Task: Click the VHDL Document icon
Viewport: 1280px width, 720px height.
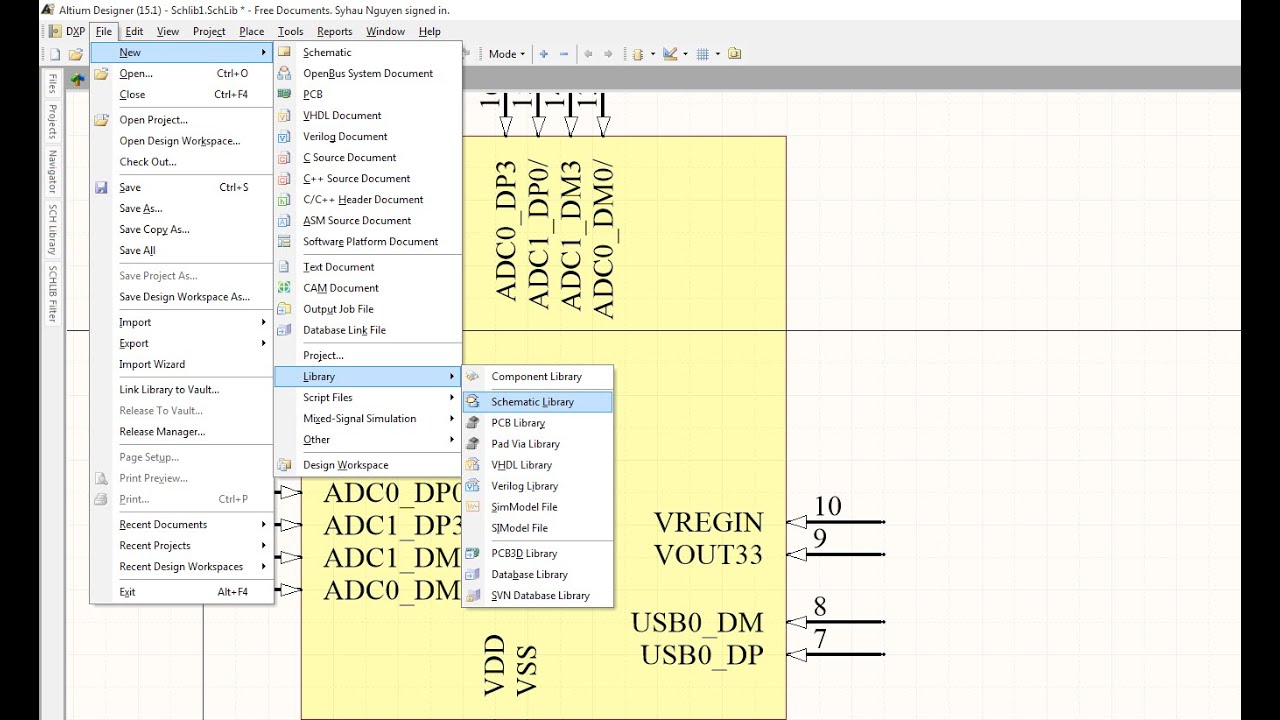Action: pos(284,115)
